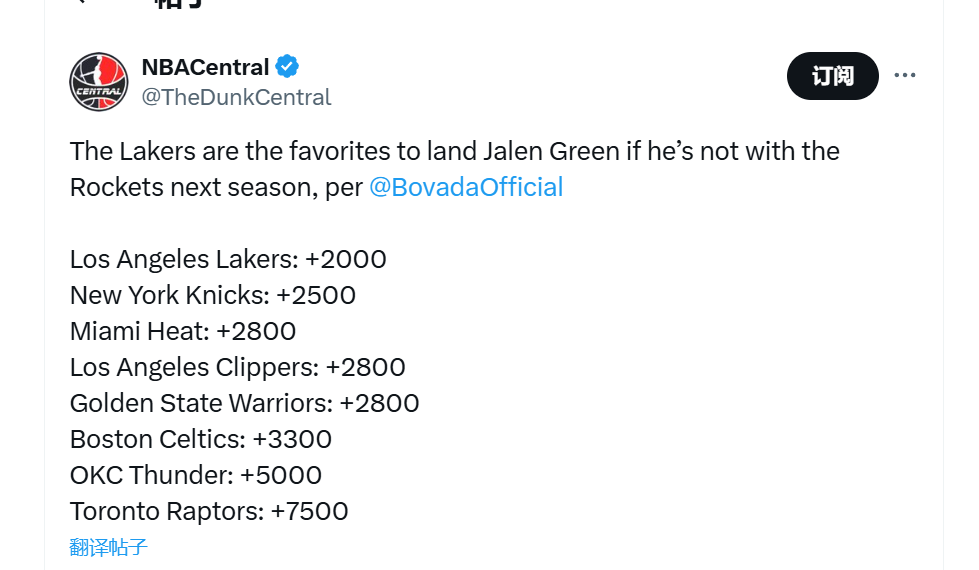Click the 翻译帖子 translate post link
Image resolution: width=979 pixels, height=570 pixels.
click(x=109, y=548)
